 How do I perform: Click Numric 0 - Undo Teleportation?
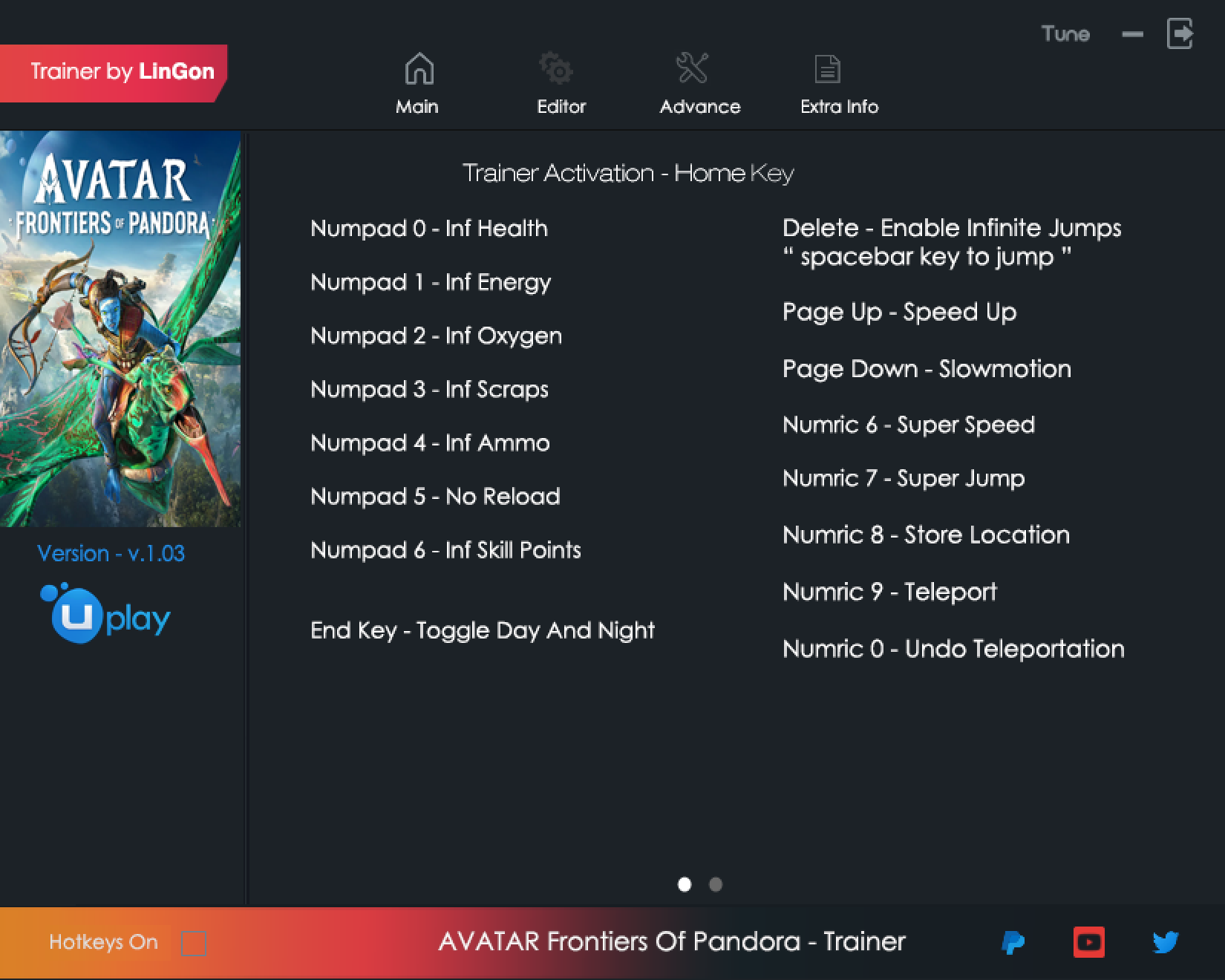pyautogui.click(x=953, y=650)
